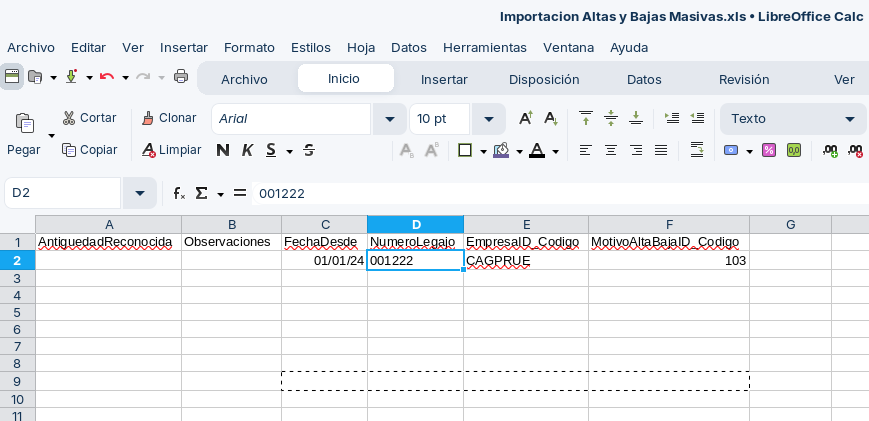The image size is (869, 421).
Task: Click the Undo arrow icon
Action: (x=106, y=77)
